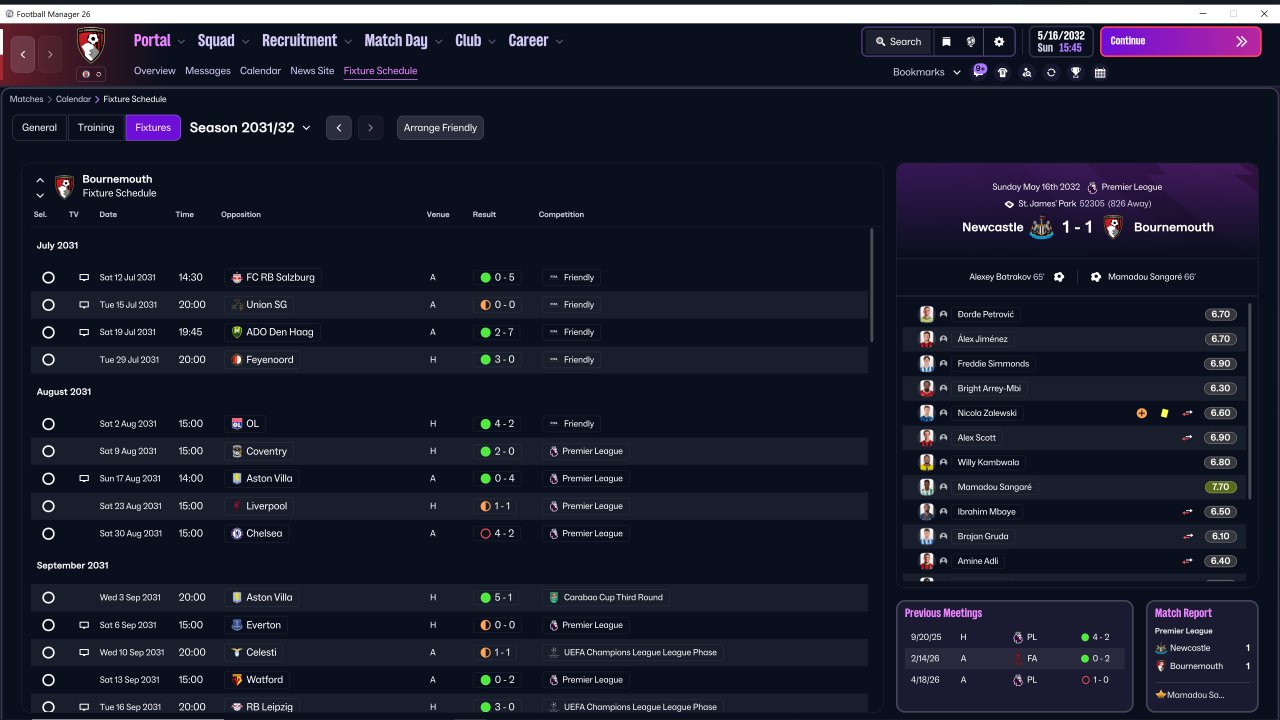Select radio for Coventry fixture

(48, 452)
